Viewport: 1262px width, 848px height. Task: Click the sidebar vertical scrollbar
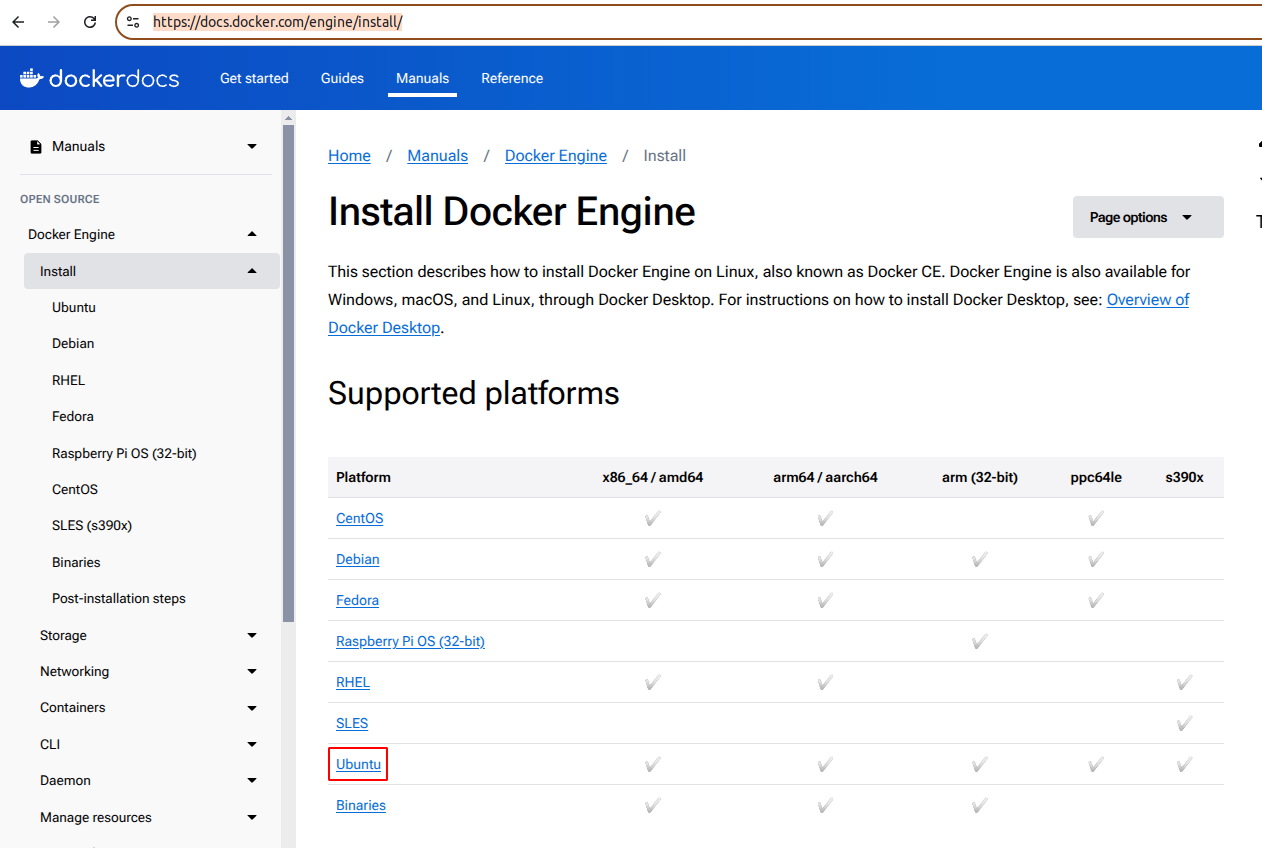point(288,374)
